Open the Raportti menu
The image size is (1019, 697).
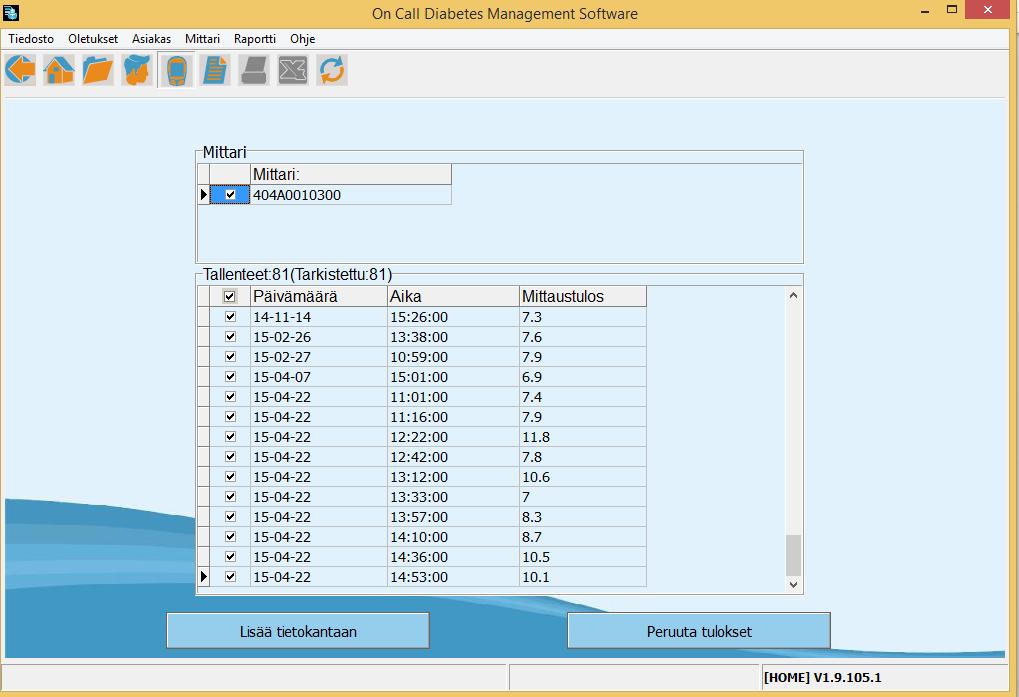(x=255, y=39)
